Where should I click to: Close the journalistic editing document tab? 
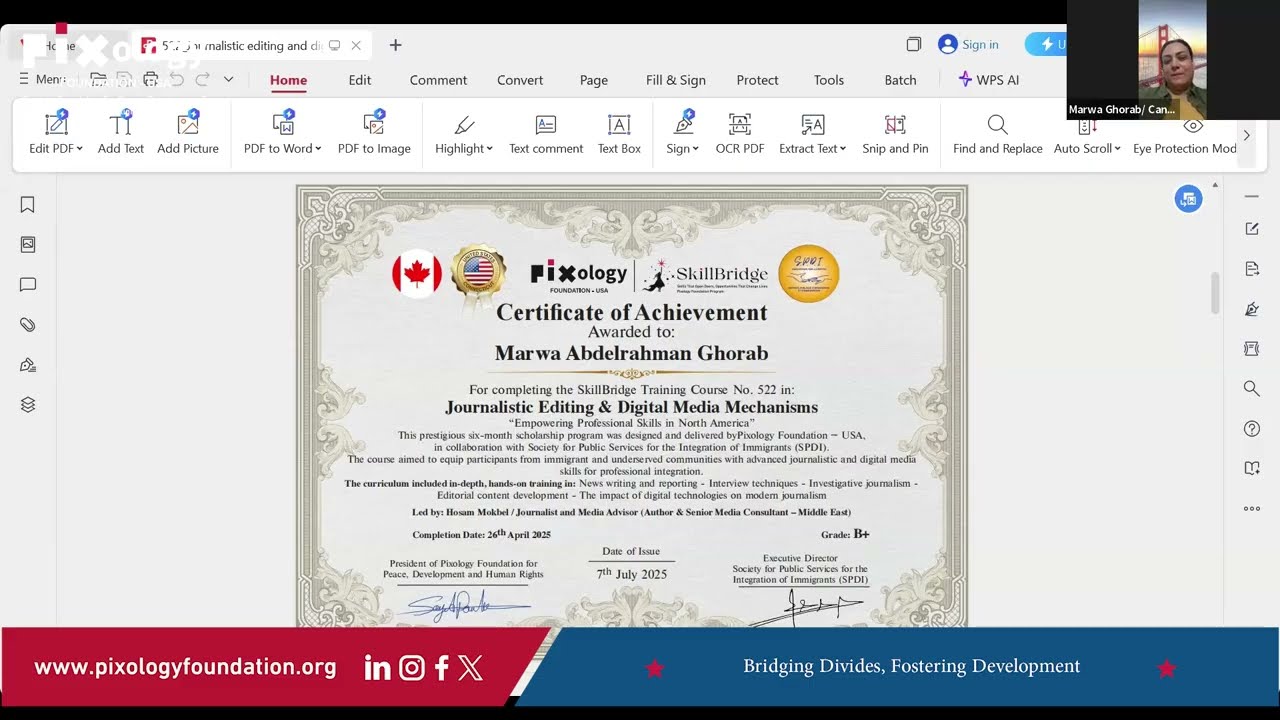pos(356,45)
